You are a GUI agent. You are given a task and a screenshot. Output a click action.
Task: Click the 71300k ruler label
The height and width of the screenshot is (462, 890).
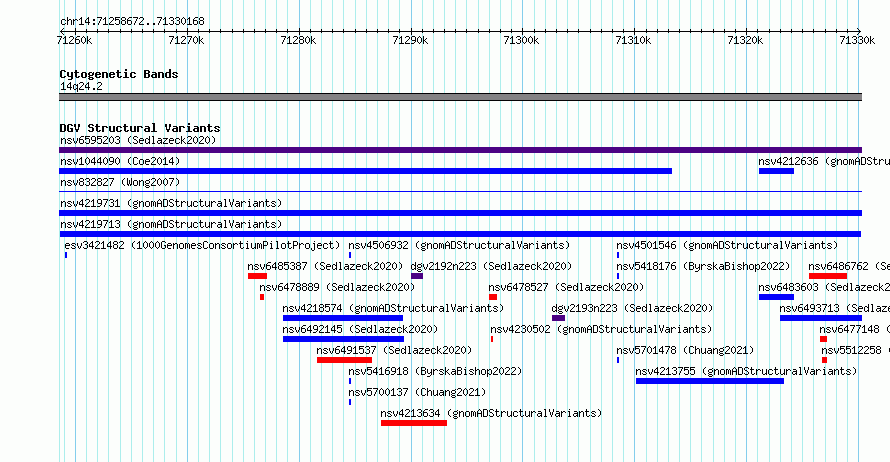point(522,40)
